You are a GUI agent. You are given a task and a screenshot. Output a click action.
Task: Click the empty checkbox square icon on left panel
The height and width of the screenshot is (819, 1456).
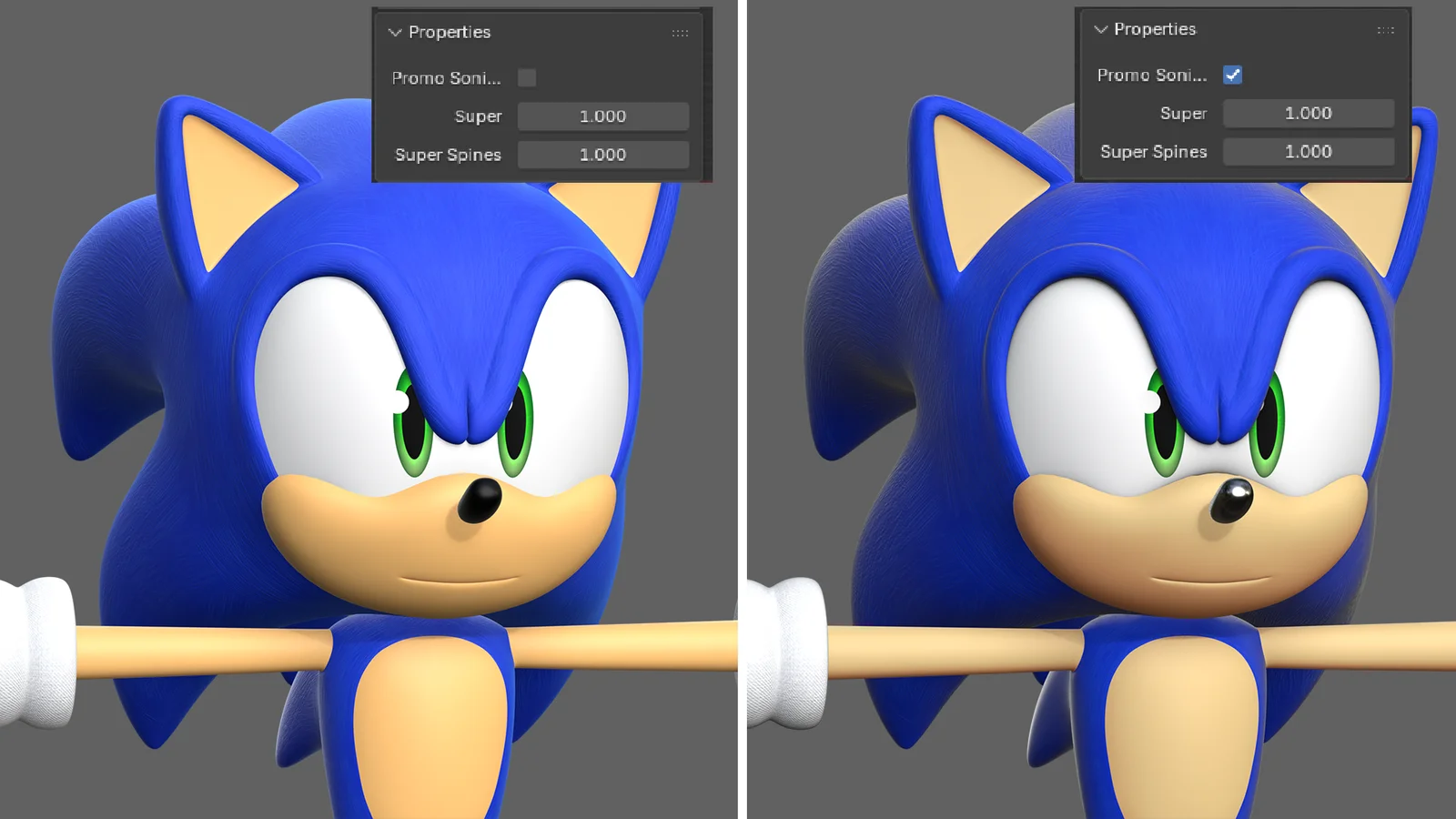(526, 77)
